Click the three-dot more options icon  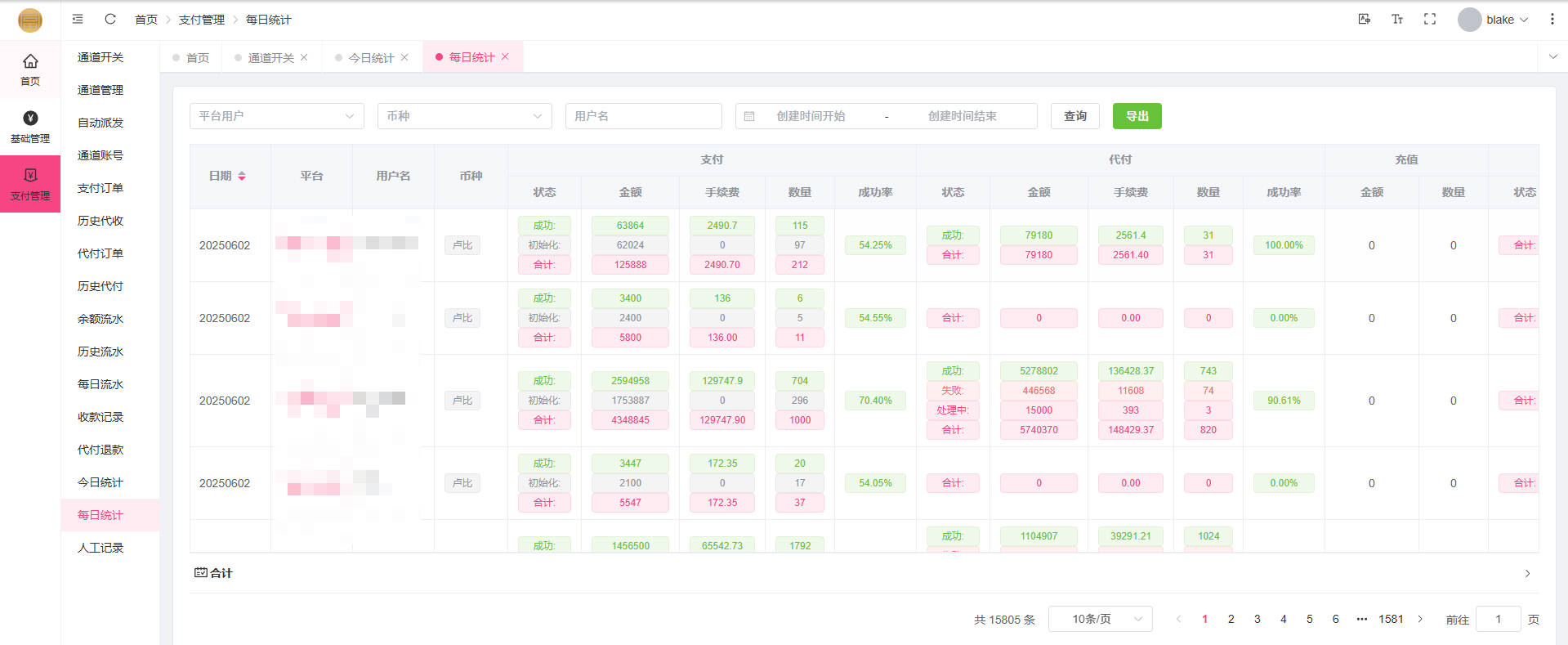[1552, 19]
